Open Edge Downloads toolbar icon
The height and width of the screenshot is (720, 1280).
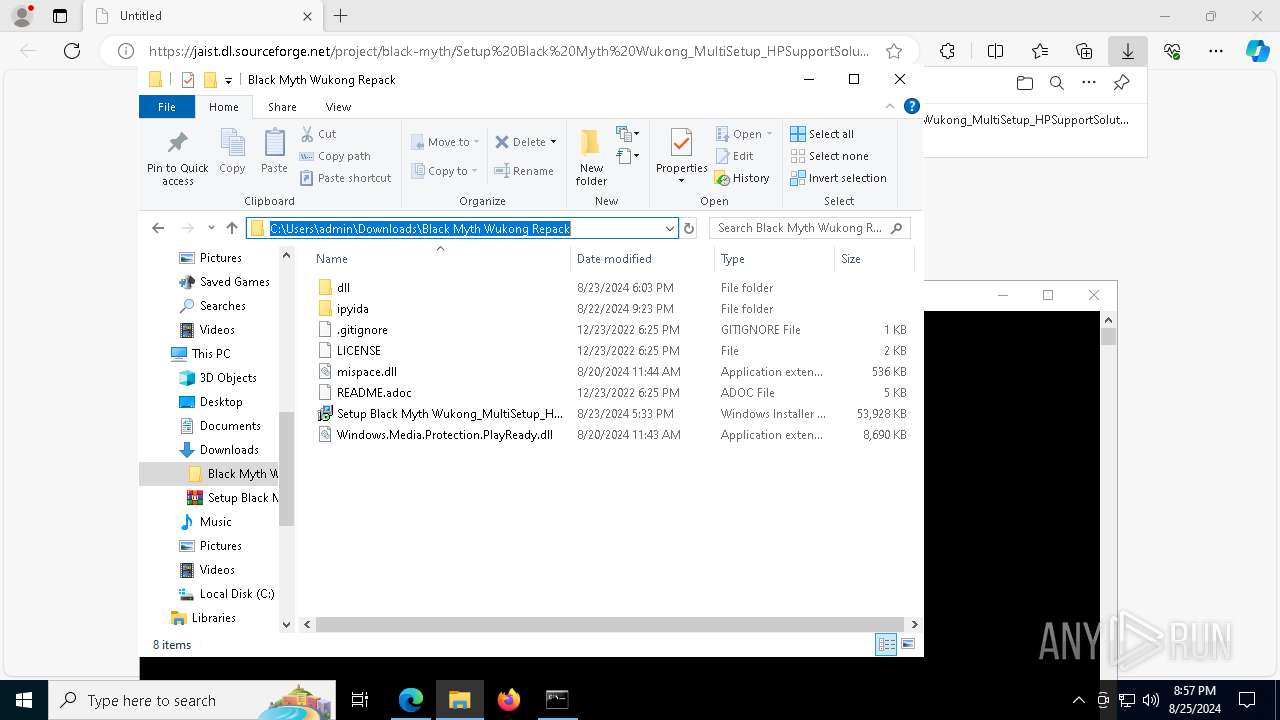click(1128, 51)
